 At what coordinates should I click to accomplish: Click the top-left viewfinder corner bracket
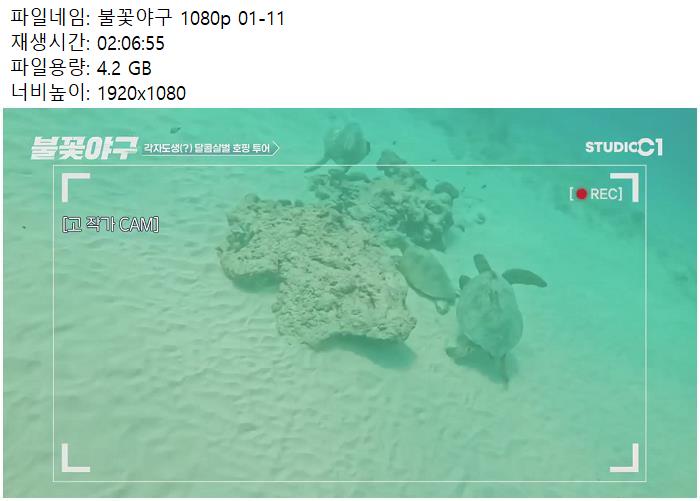click(x=75, y=187)
